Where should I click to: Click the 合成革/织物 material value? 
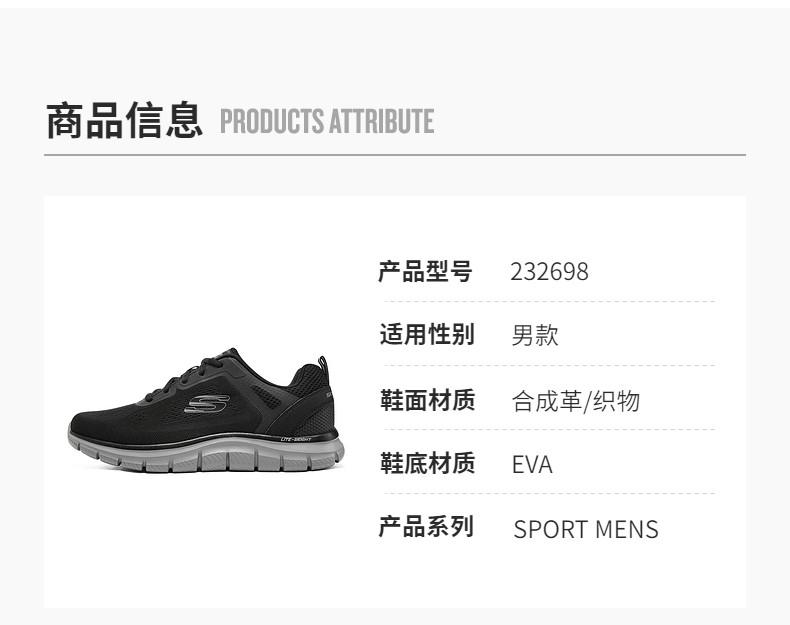coord(576,401)
